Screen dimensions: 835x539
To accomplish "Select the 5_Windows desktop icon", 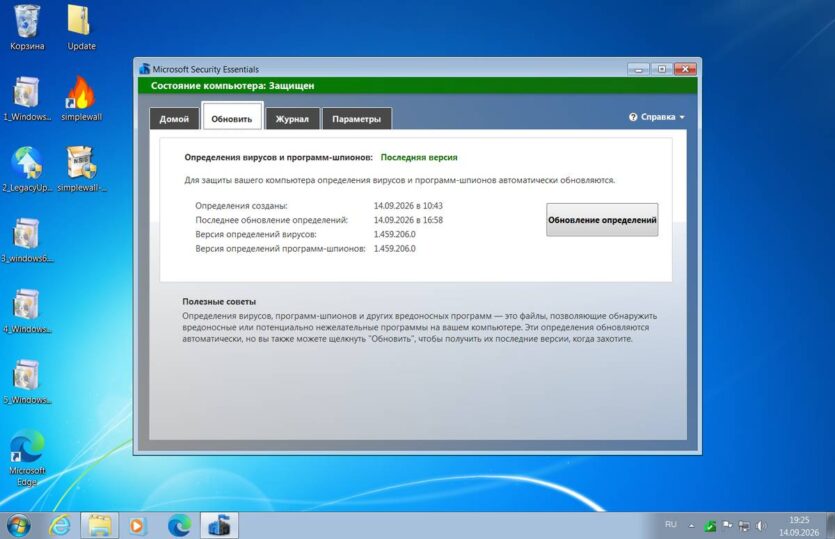I will [27, 382].
